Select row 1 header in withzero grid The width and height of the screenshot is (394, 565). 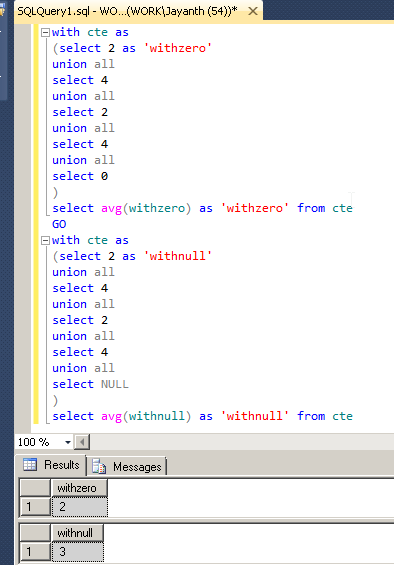(x=35, y=507)
